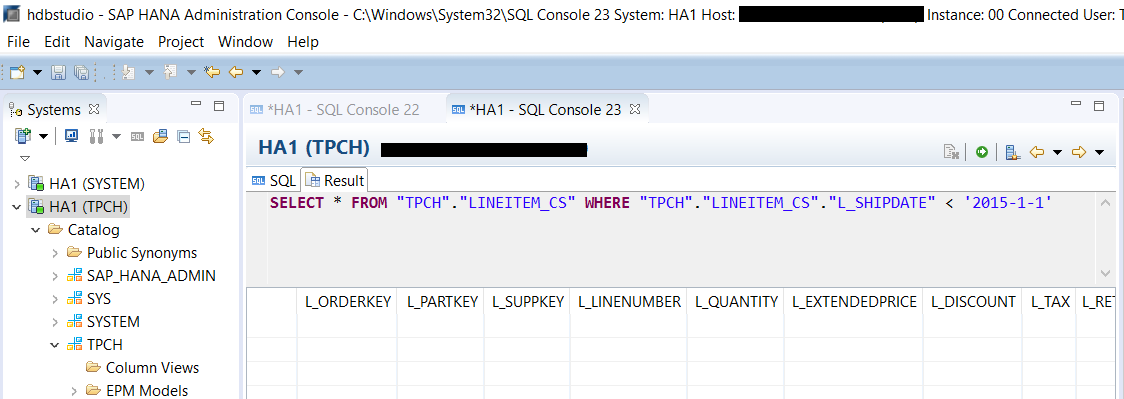
Task: Switch to HA1 - SQL Console 22 tab
Action: coord(334,110)
